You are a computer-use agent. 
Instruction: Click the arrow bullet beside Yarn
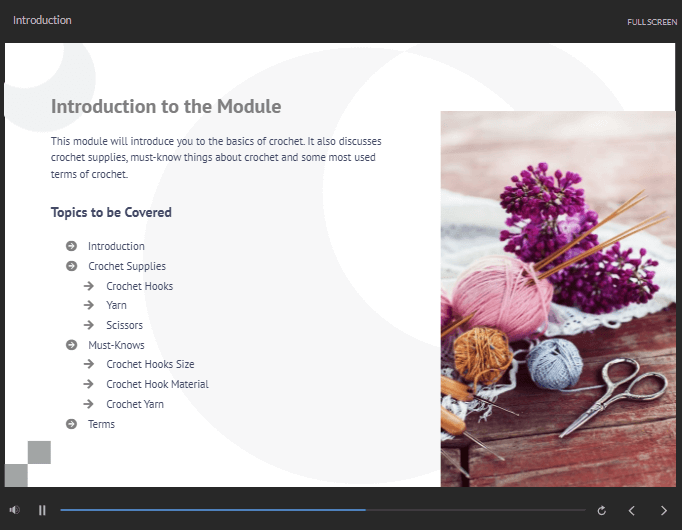click(x=89, y=305)
